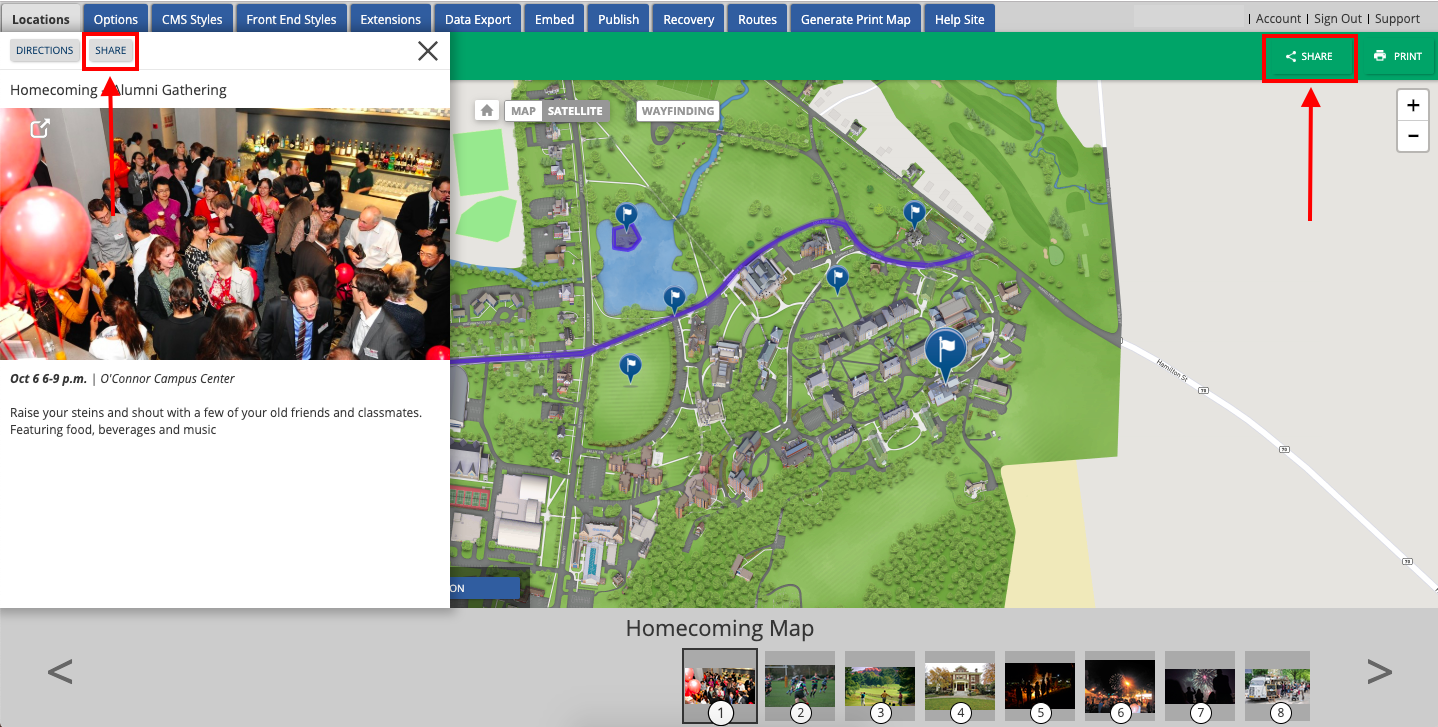Click the flag pin near the pond
Screen dimensions: 1438x727
pos(625,213)
